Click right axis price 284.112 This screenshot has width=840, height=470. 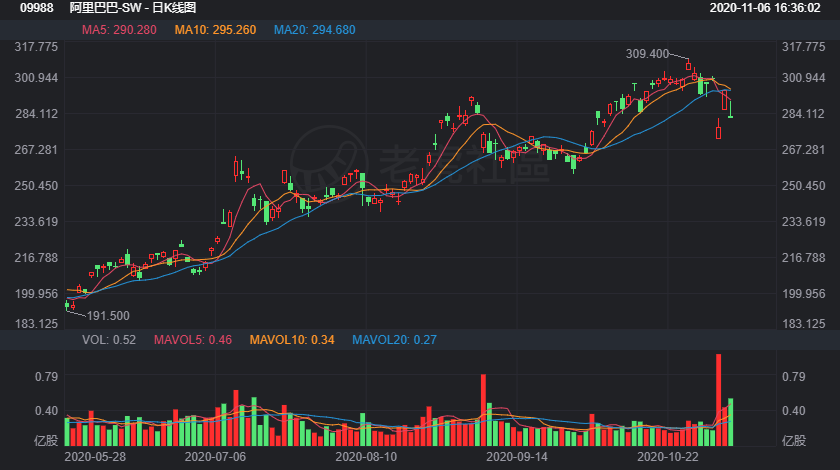pyautogui.click(x=804, y=114)
